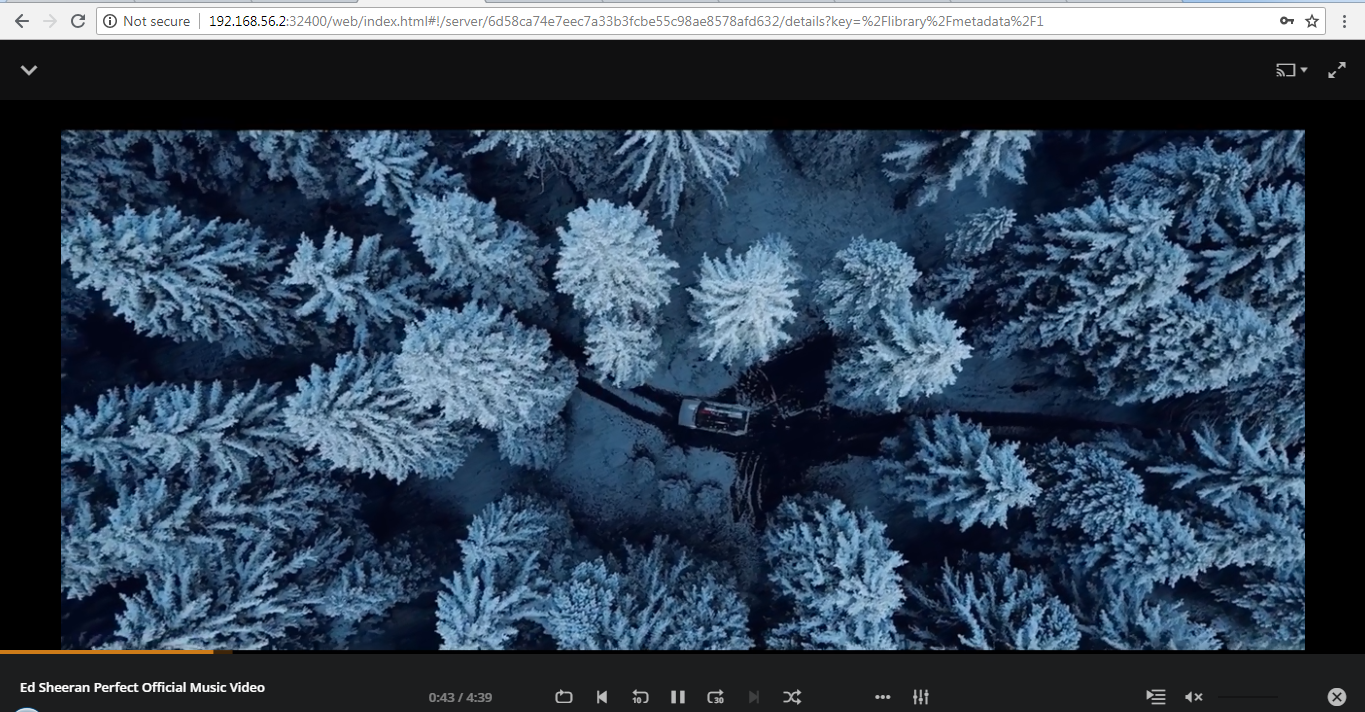Open the cast to device menu
Screen dimensions: 1365x712
click(1291, 70)
